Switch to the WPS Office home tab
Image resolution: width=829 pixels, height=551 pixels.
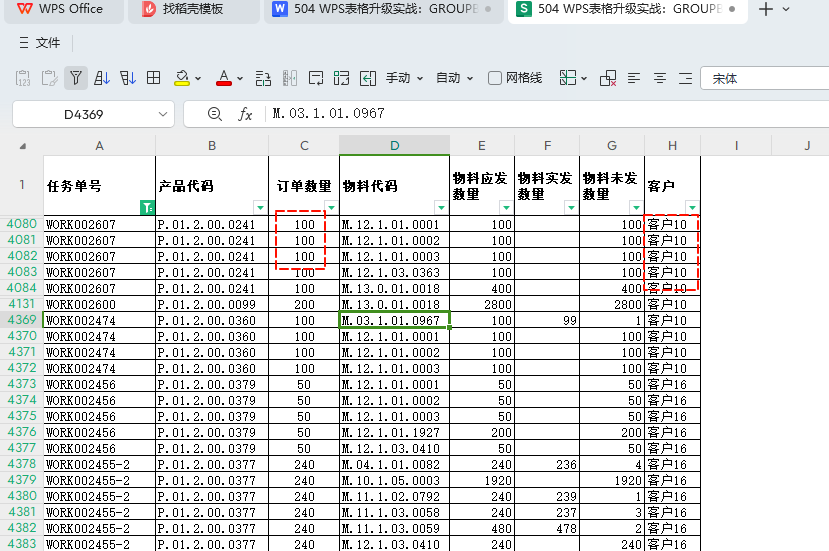click(61, 9)
